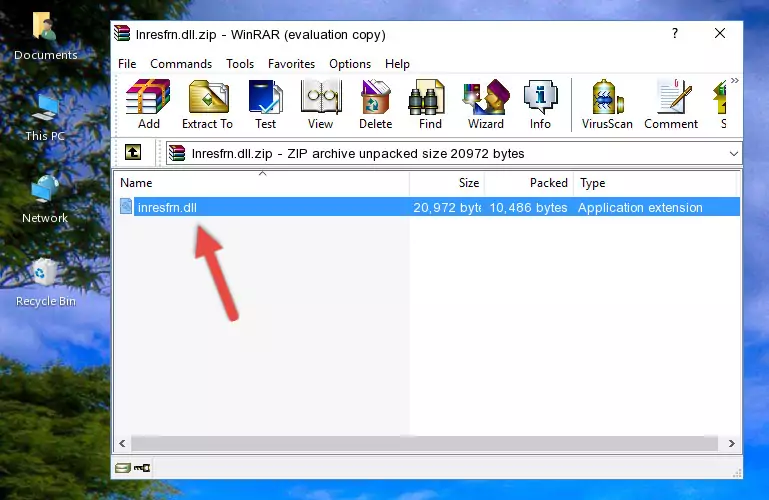Select the Network desktop icon
Screen dimensions: 769x500
tap(45, 200)
